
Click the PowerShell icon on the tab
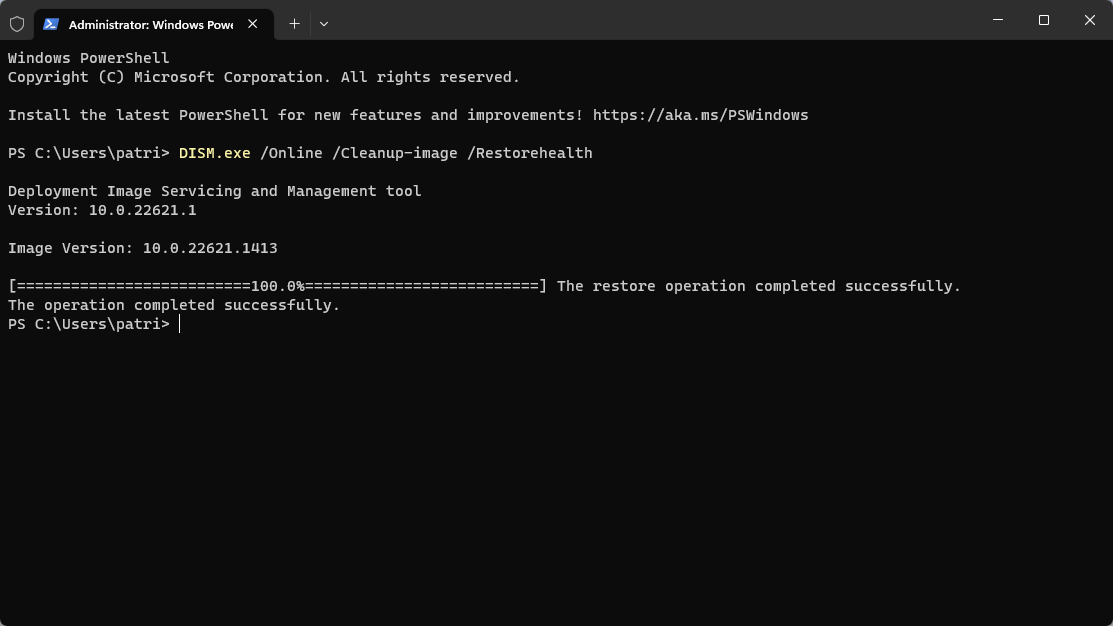51,24
